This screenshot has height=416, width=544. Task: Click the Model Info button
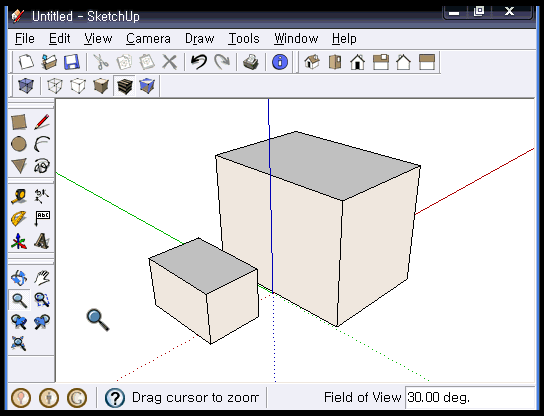coord(280,62)
